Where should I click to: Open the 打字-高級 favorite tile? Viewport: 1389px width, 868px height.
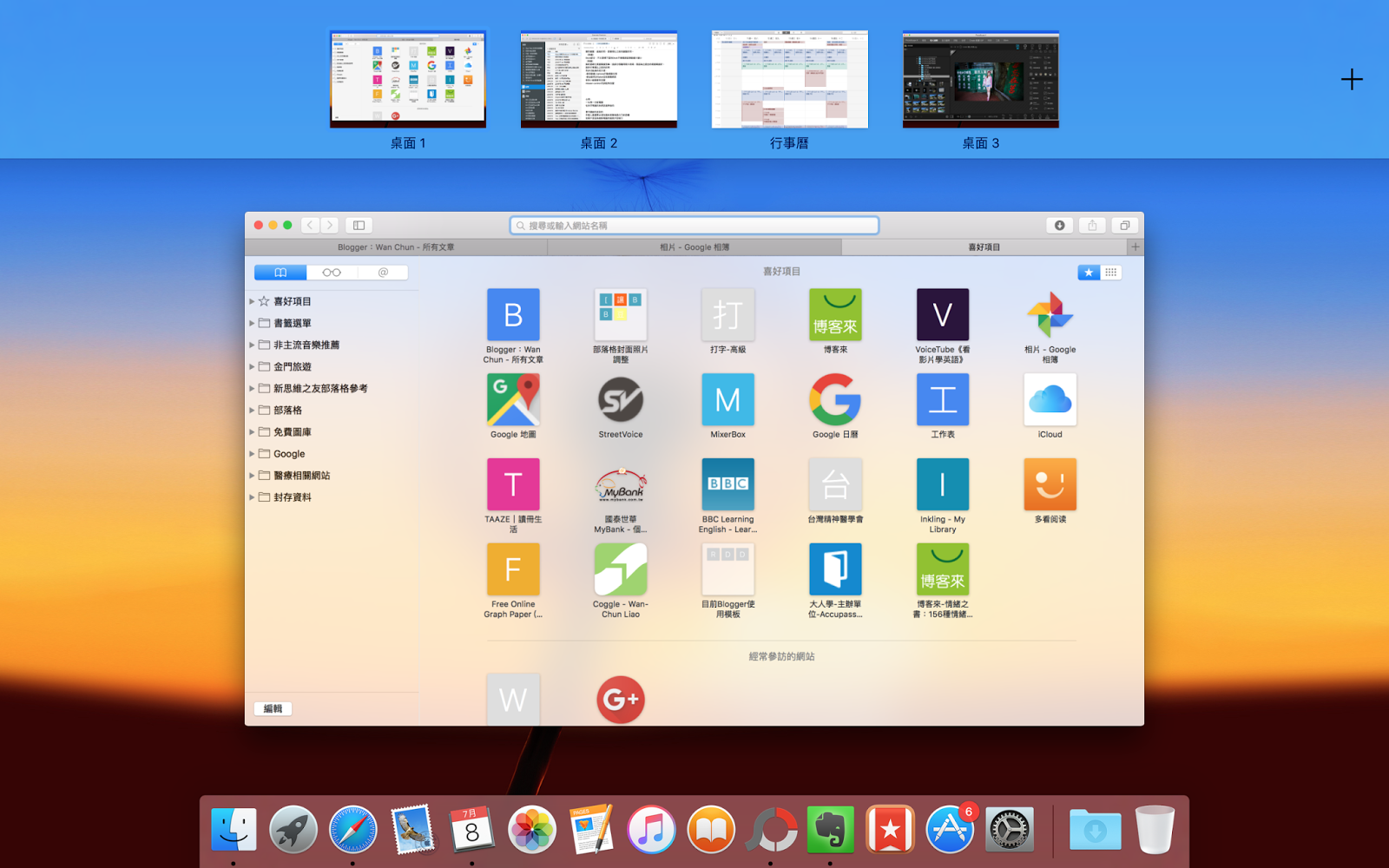pos(727,314)
